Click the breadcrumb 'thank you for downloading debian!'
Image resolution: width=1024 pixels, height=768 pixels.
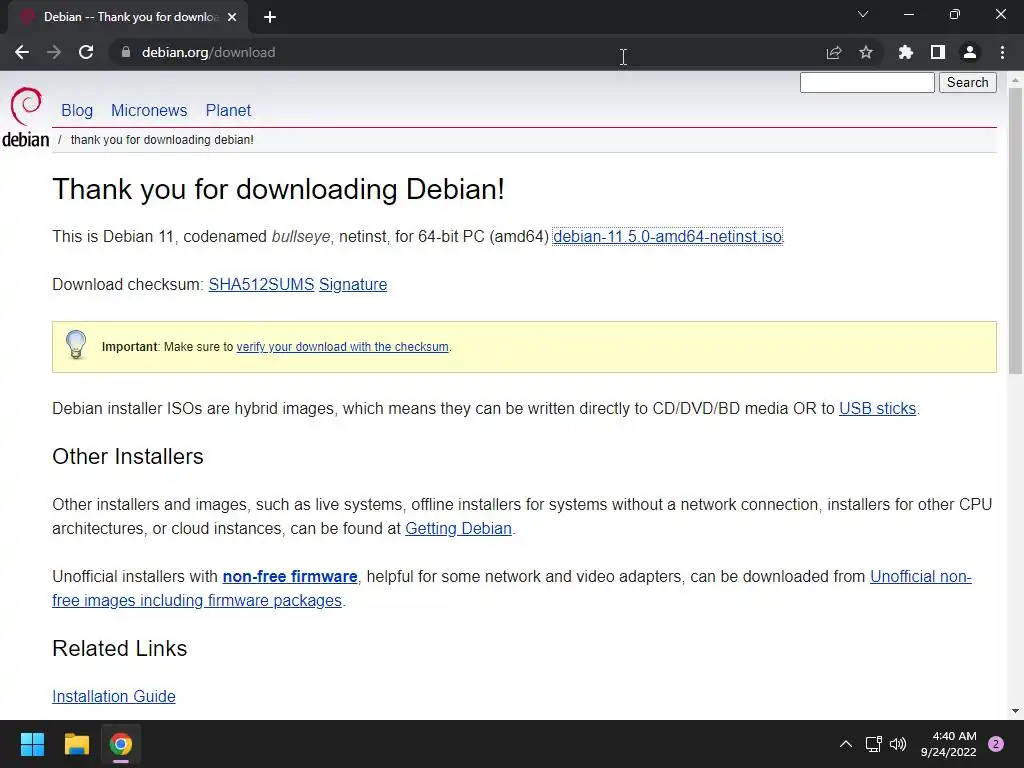[x=162, y=140]
